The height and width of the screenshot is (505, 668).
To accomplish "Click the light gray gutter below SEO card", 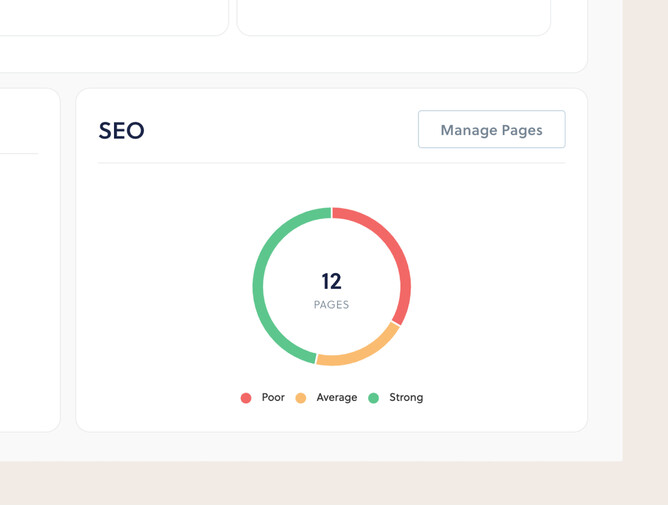I will point(331,446).
